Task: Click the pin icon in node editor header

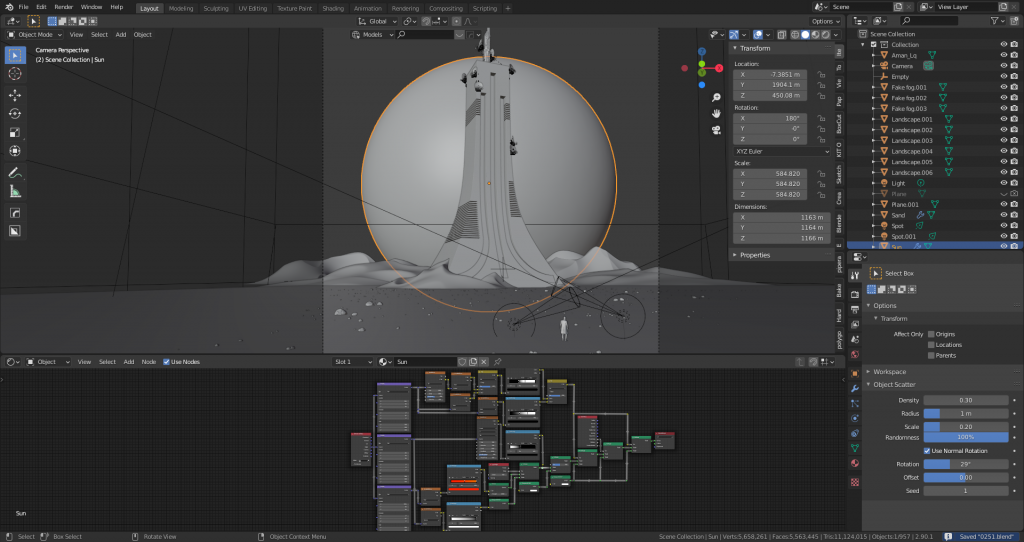Action: click(498, 362)
